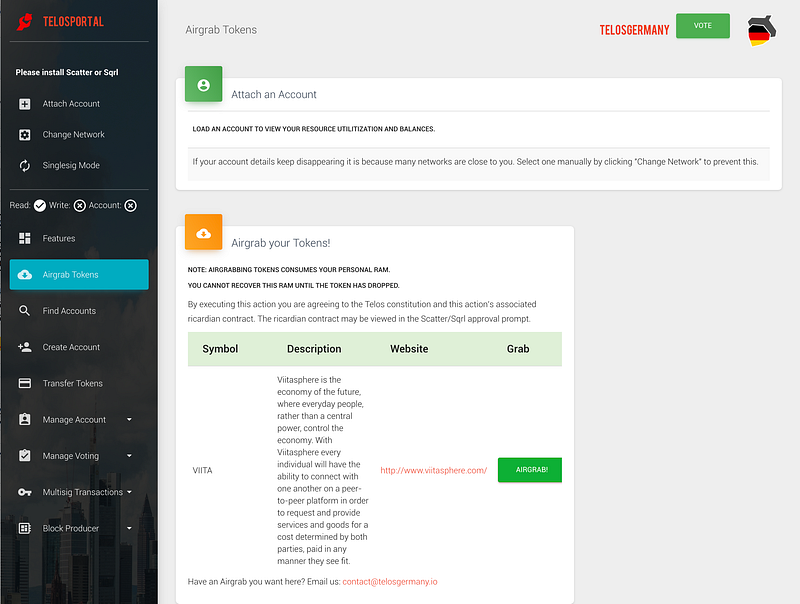Click the TELOSPORTAL title text

coord(73,21)
